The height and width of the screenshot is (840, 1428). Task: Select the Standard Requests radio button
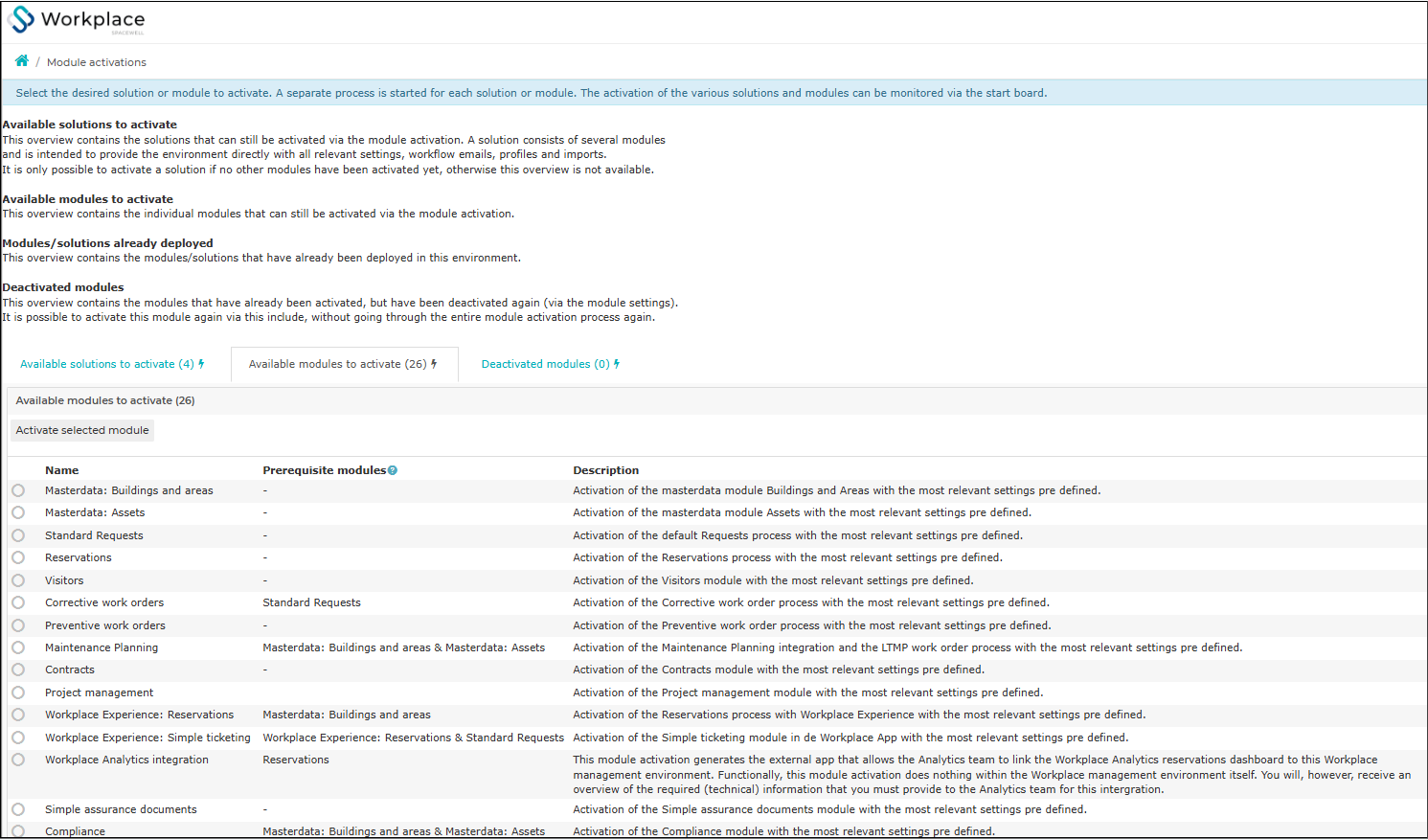coord(18,535)
